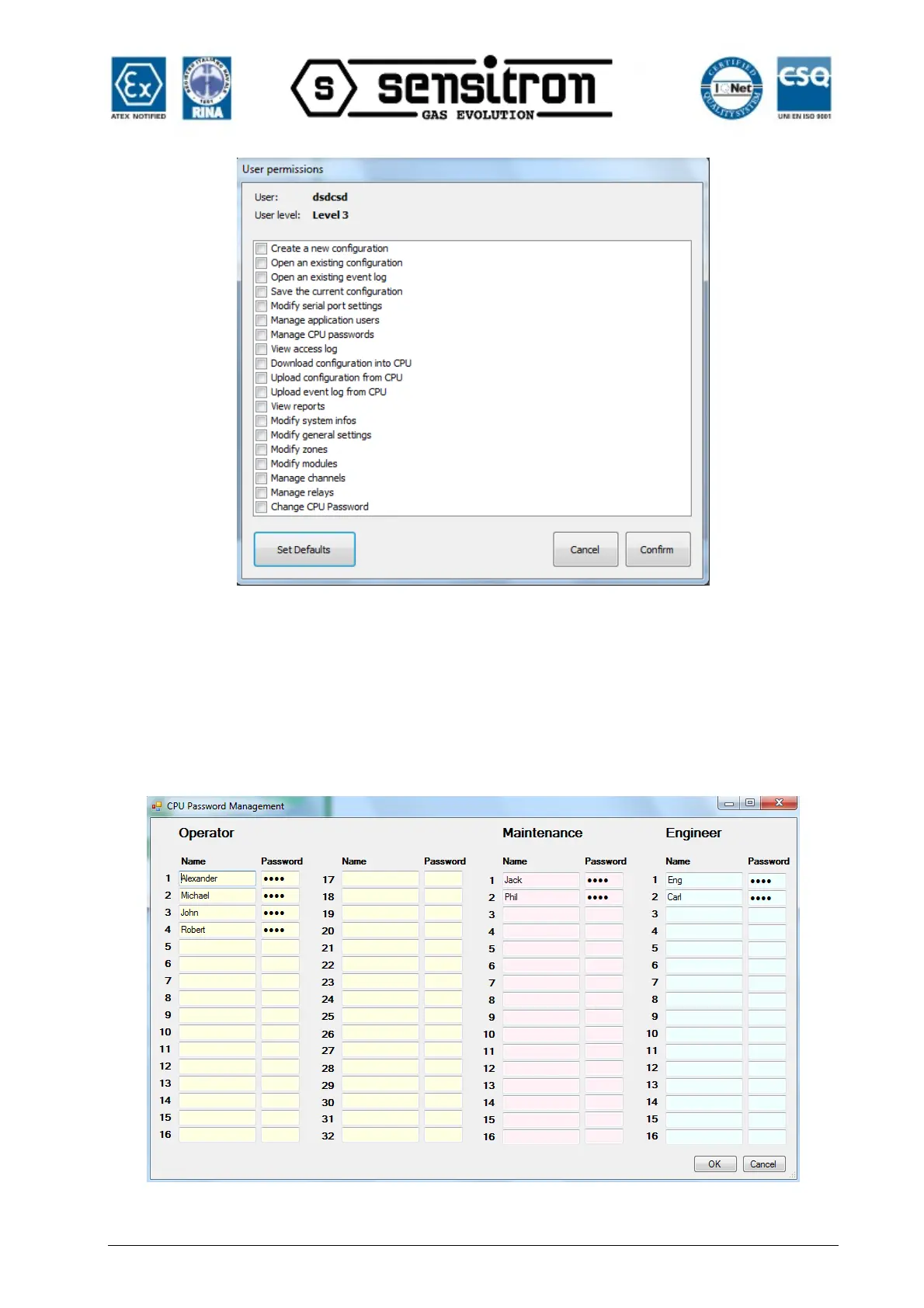Tick 'Upload configuration from CPU' checkbox
Screen dimensions: 924x1308
click(x=262, y=378)
